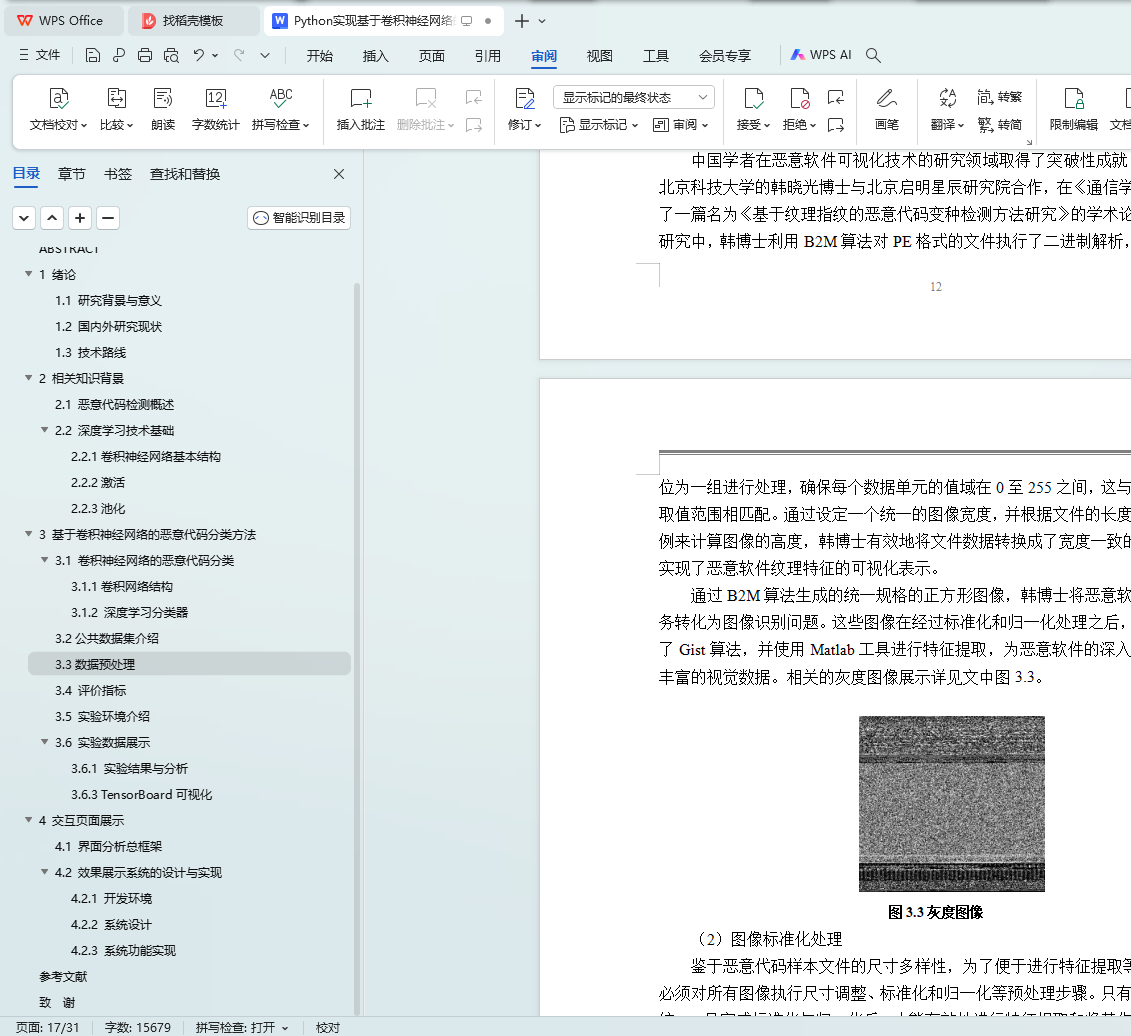The image size is (1131, 1036).
Task: Expand quick access toolbar customize arrow
Action: [265, 56]
